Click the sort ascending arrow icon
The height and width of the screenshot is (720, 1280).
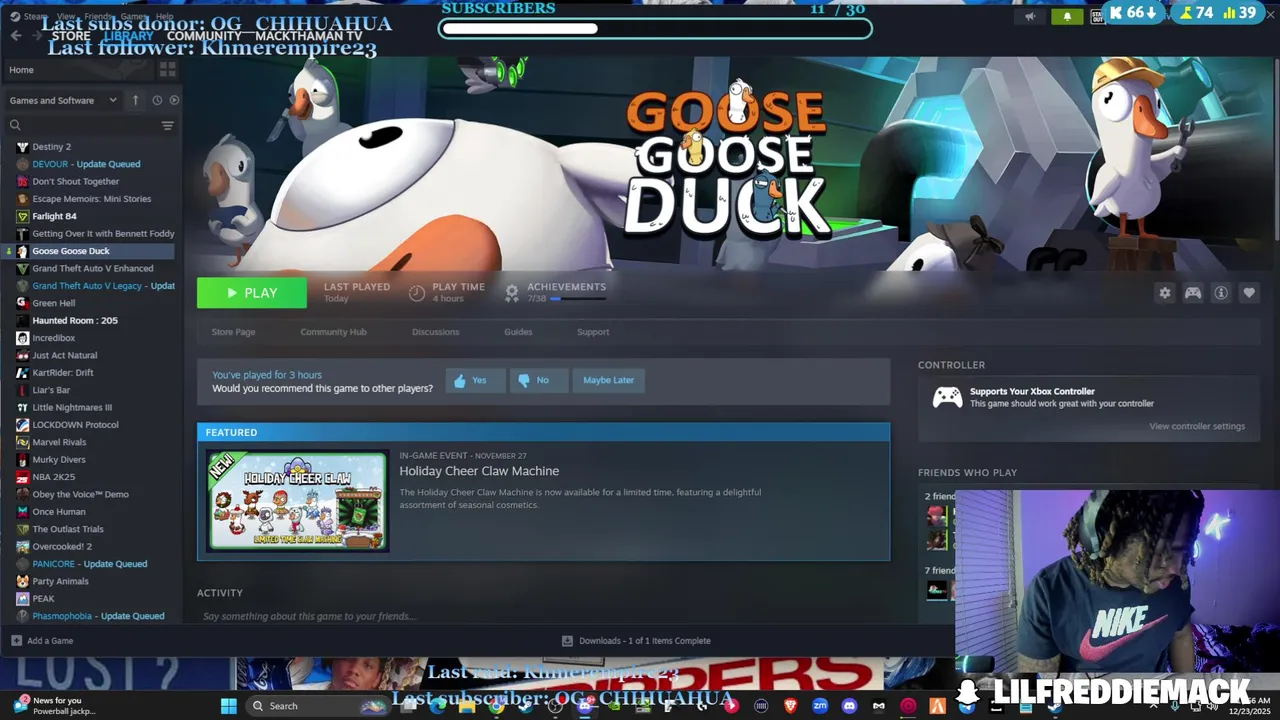coord(136,100)
